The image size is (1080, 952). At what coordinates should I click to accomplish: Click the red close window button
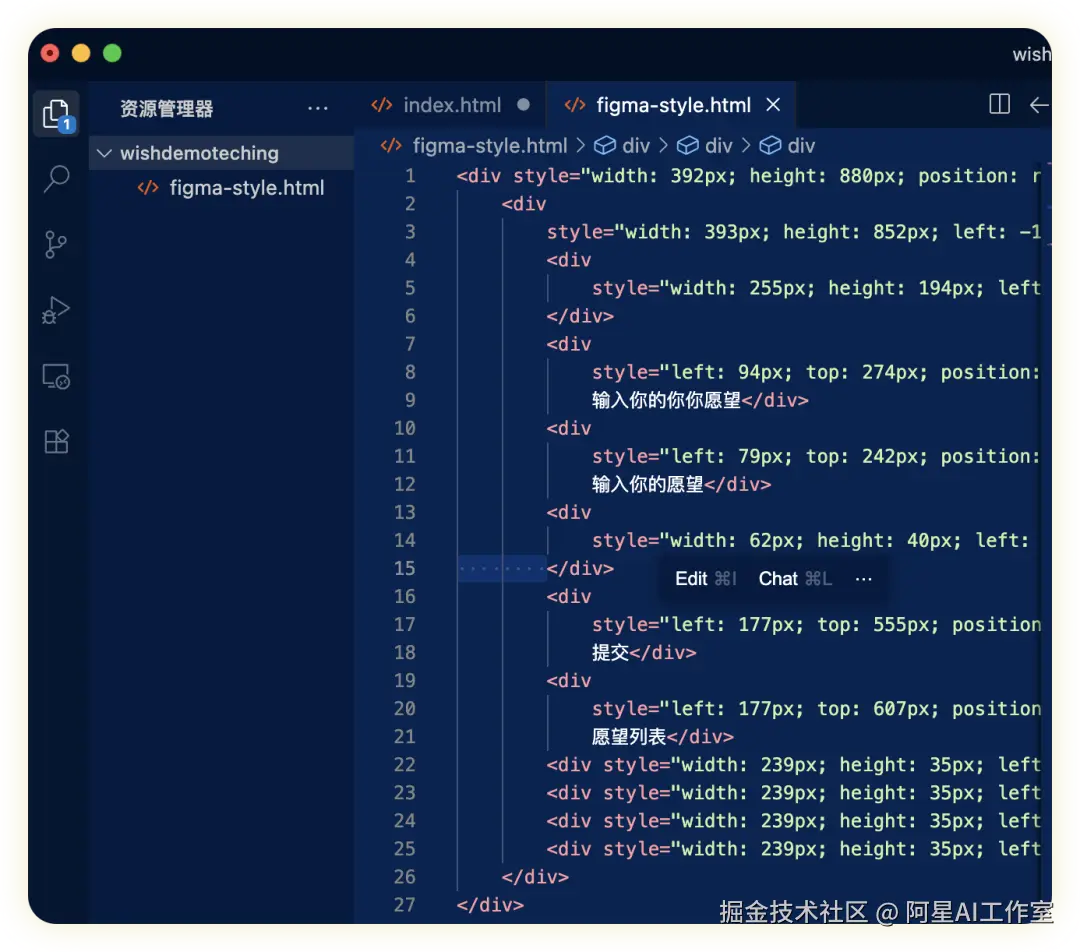50,53
